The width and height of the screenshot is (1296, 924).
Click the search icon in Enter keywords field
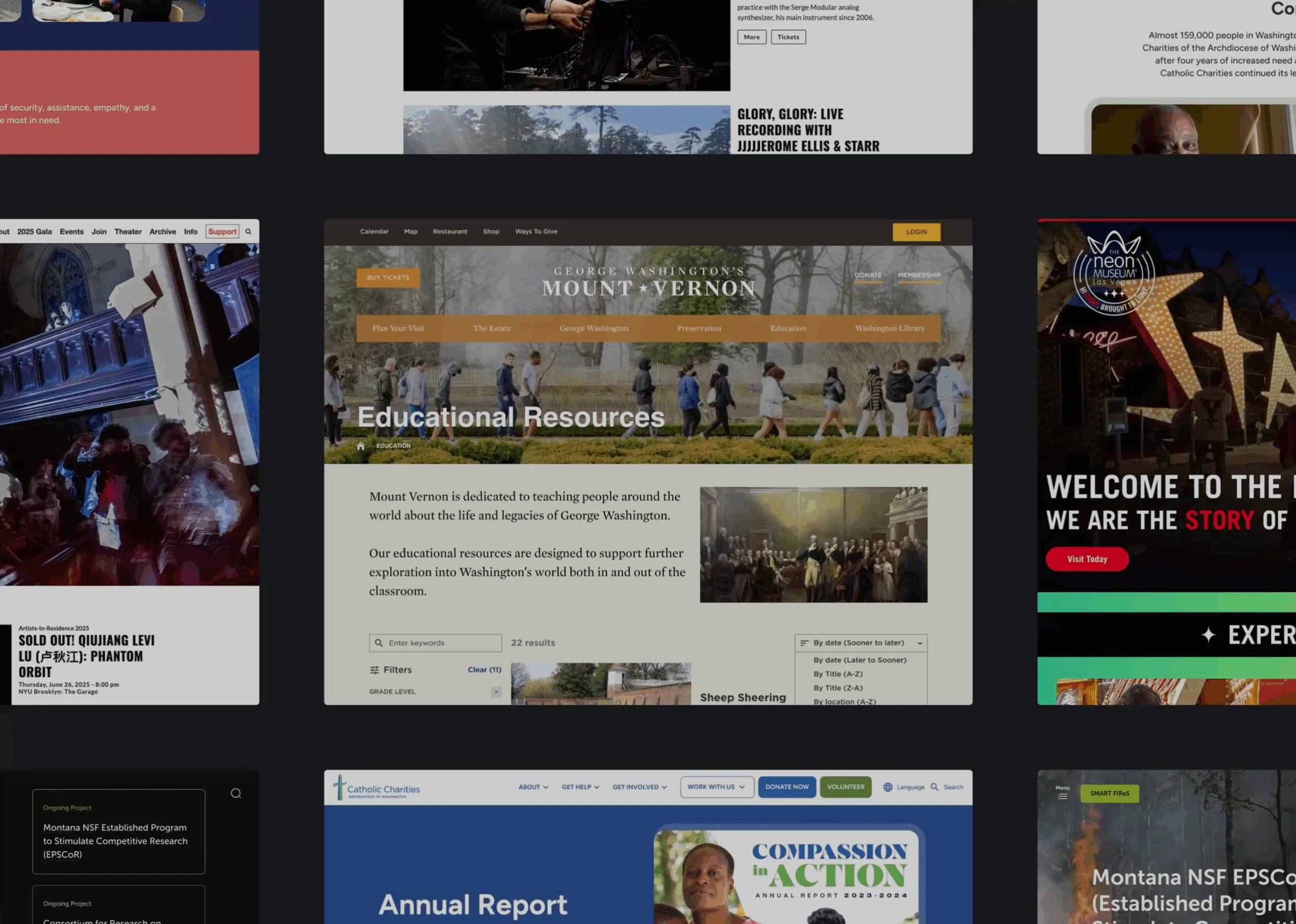[x=379, y=643]
